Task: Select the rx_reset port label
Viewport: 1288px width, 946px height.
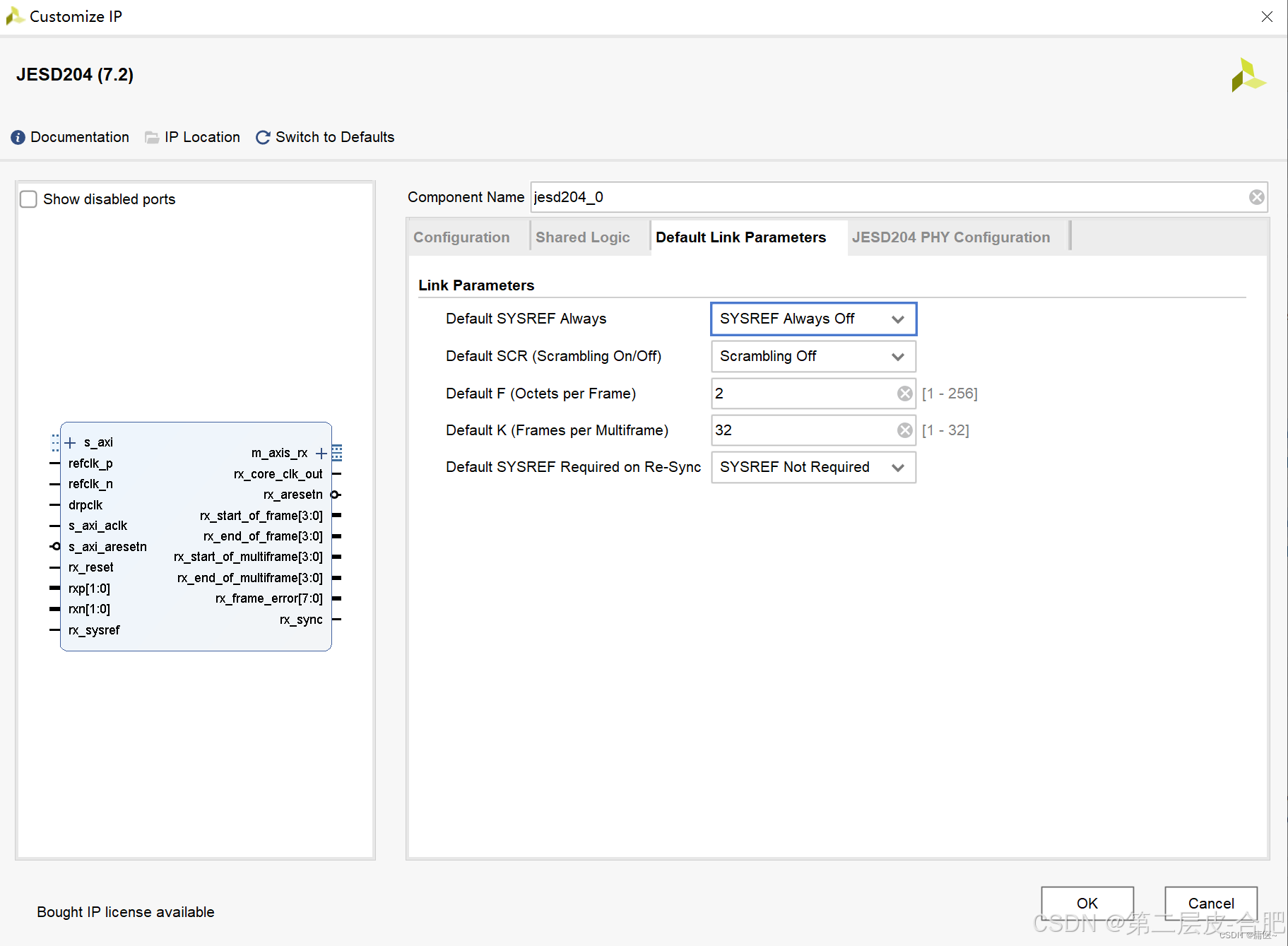Action: point(90,567)
